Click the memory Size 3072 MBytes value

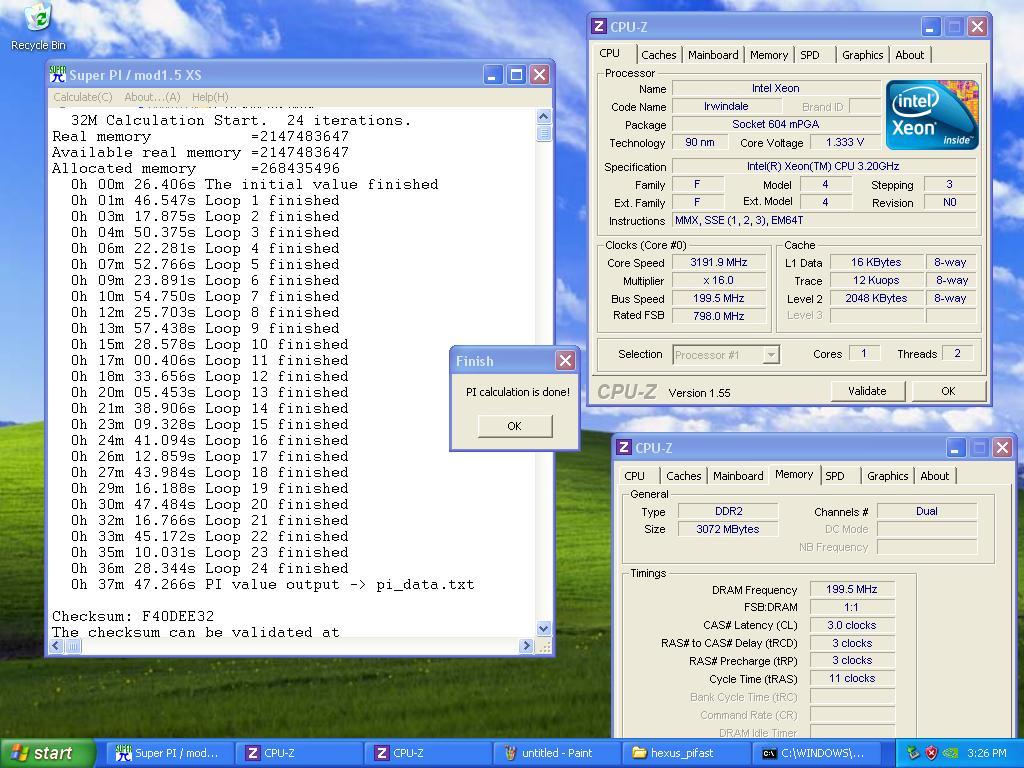coord(728,529)
